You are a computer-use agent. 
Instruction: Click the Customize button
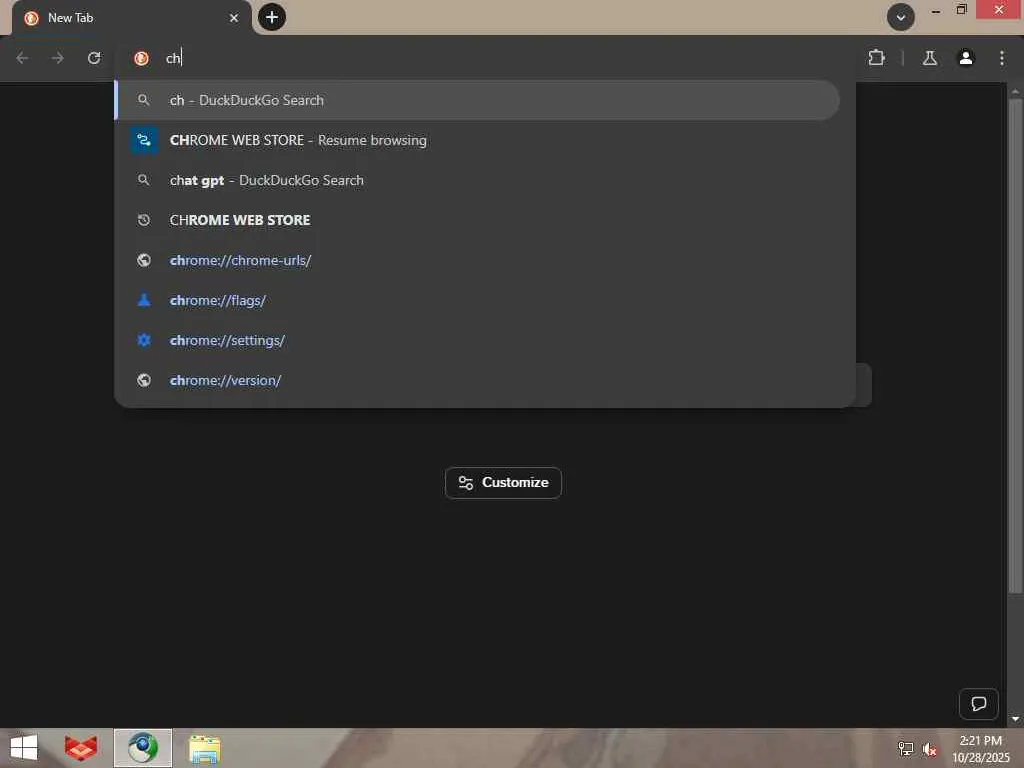[503, 483]
